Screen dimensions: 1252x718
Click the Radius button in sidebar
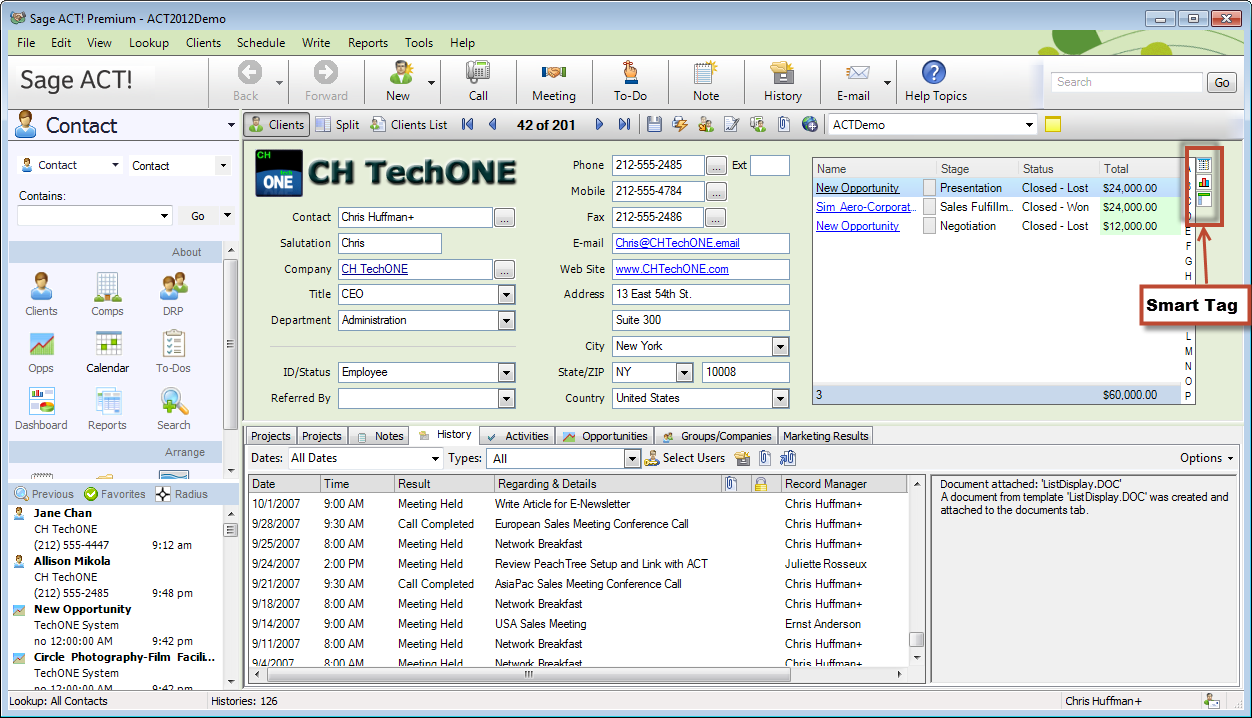click(182, 494)
